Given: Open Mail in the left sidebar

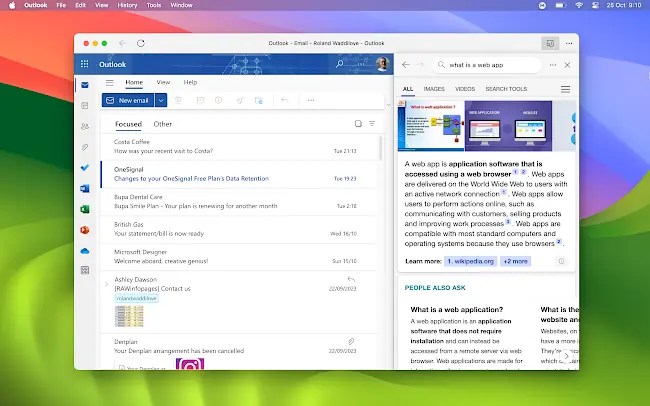Looking at the screenshot, I should (x=85, y=85).
